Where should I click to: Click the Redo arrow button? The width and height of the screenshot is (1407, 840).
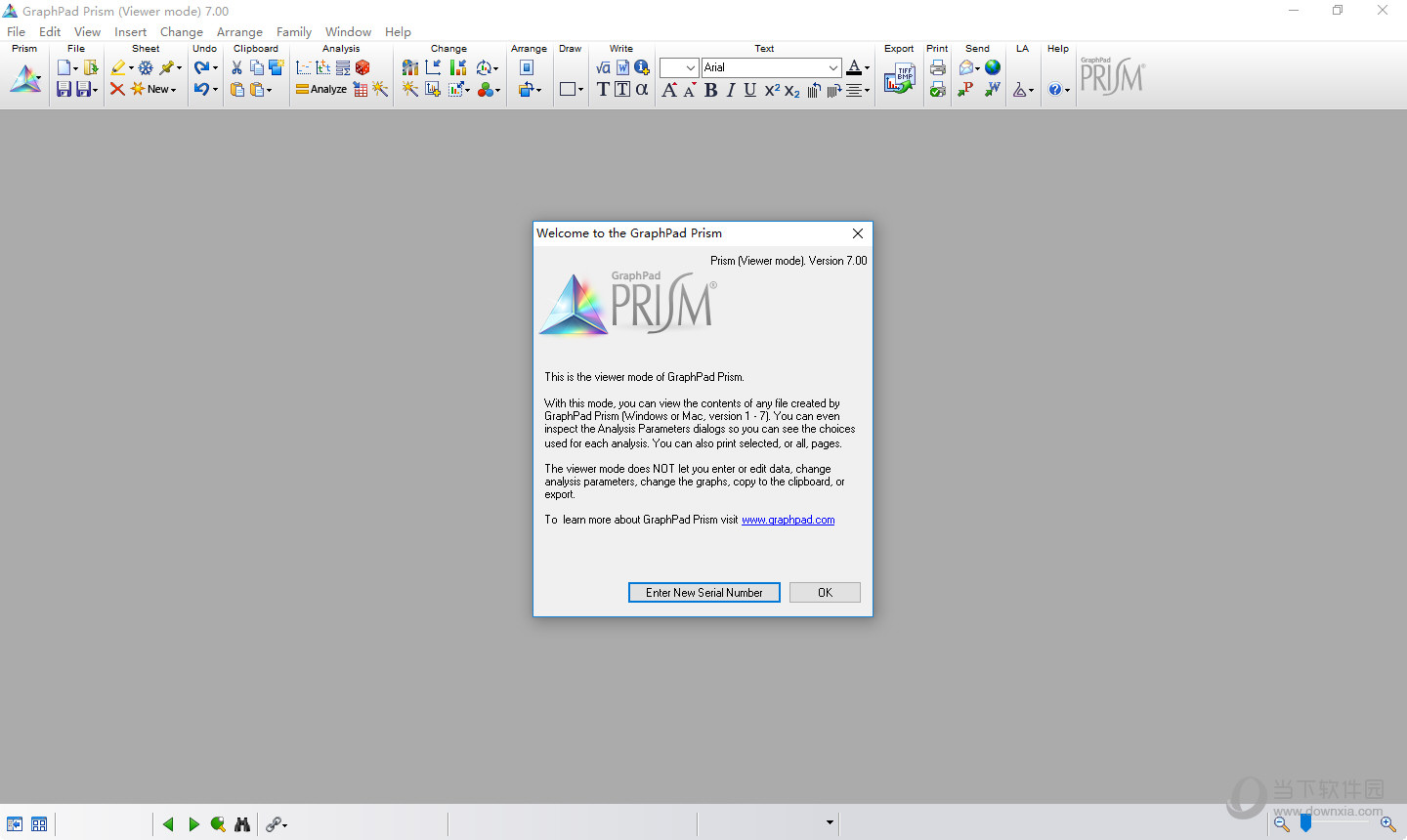point(201,67)
